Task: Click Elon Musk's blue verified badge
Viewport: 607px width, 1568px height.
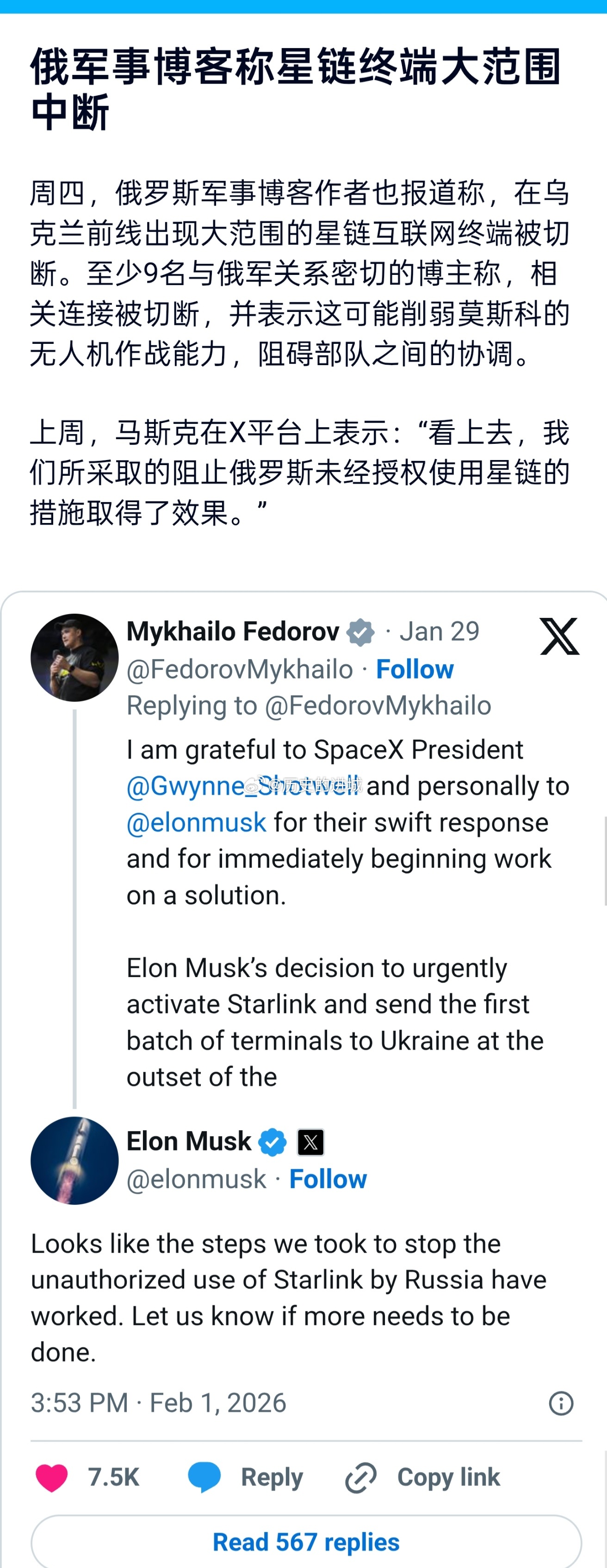Action: pyautogui.click(x=273, y=1142)
